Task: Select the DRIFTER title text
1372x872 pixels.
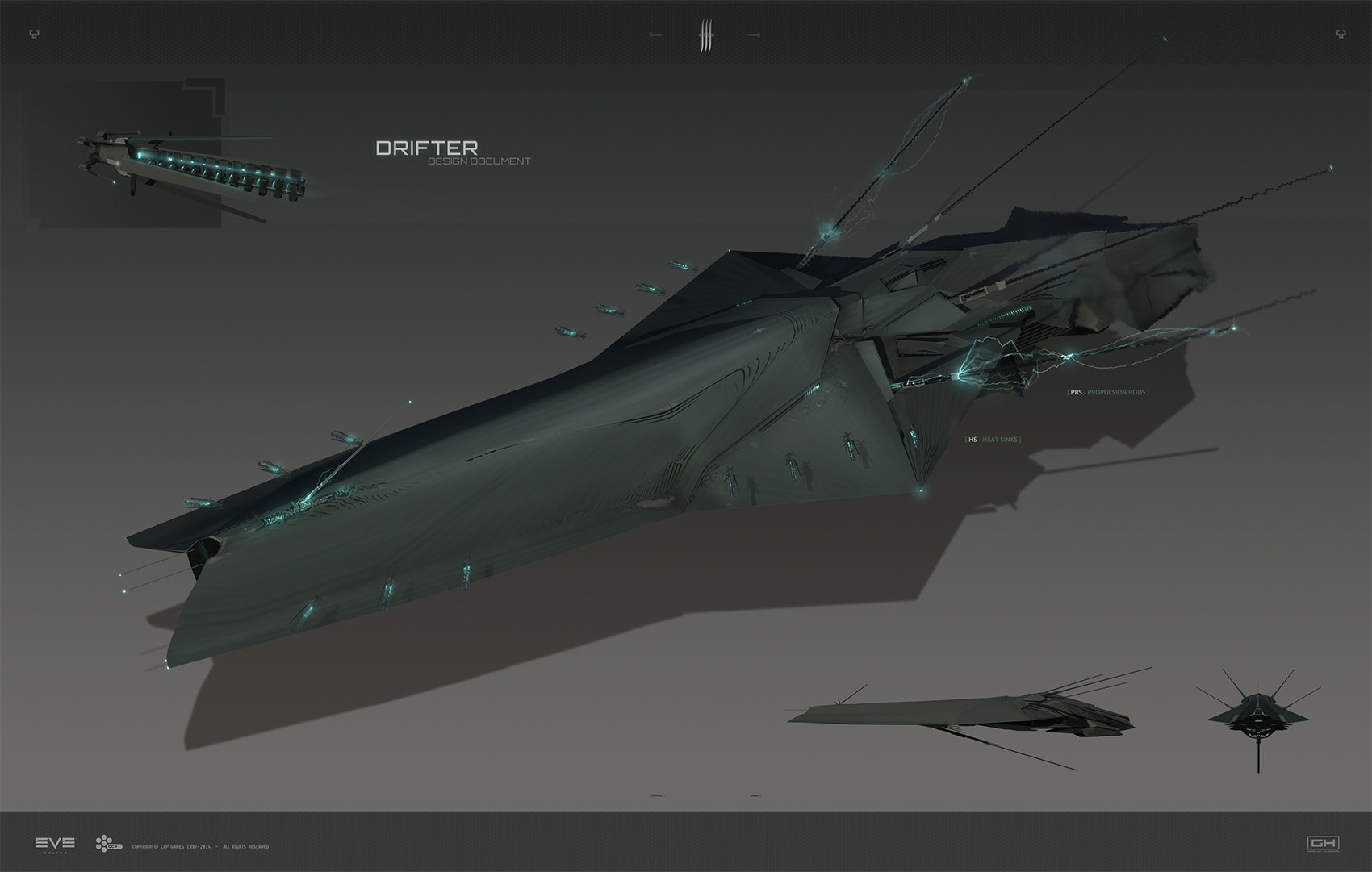Action: pyautogui.click(x=427, y=148)
